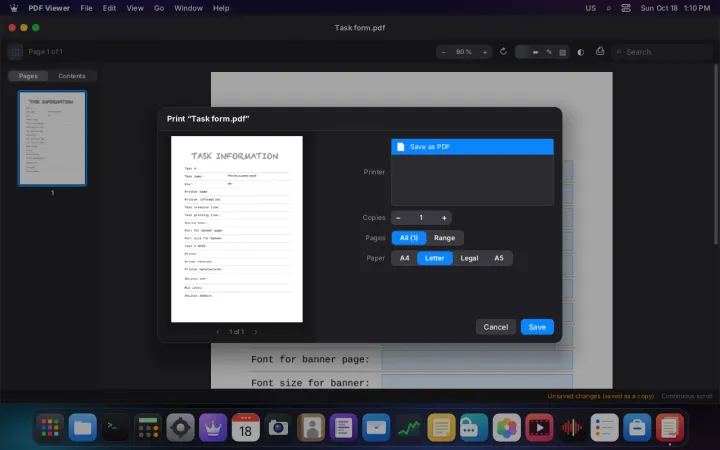Image resolution: width=720 pixels, height=450 pixels.
Task: Open the Reminders list app in dock
Action: tap(604, 428)
